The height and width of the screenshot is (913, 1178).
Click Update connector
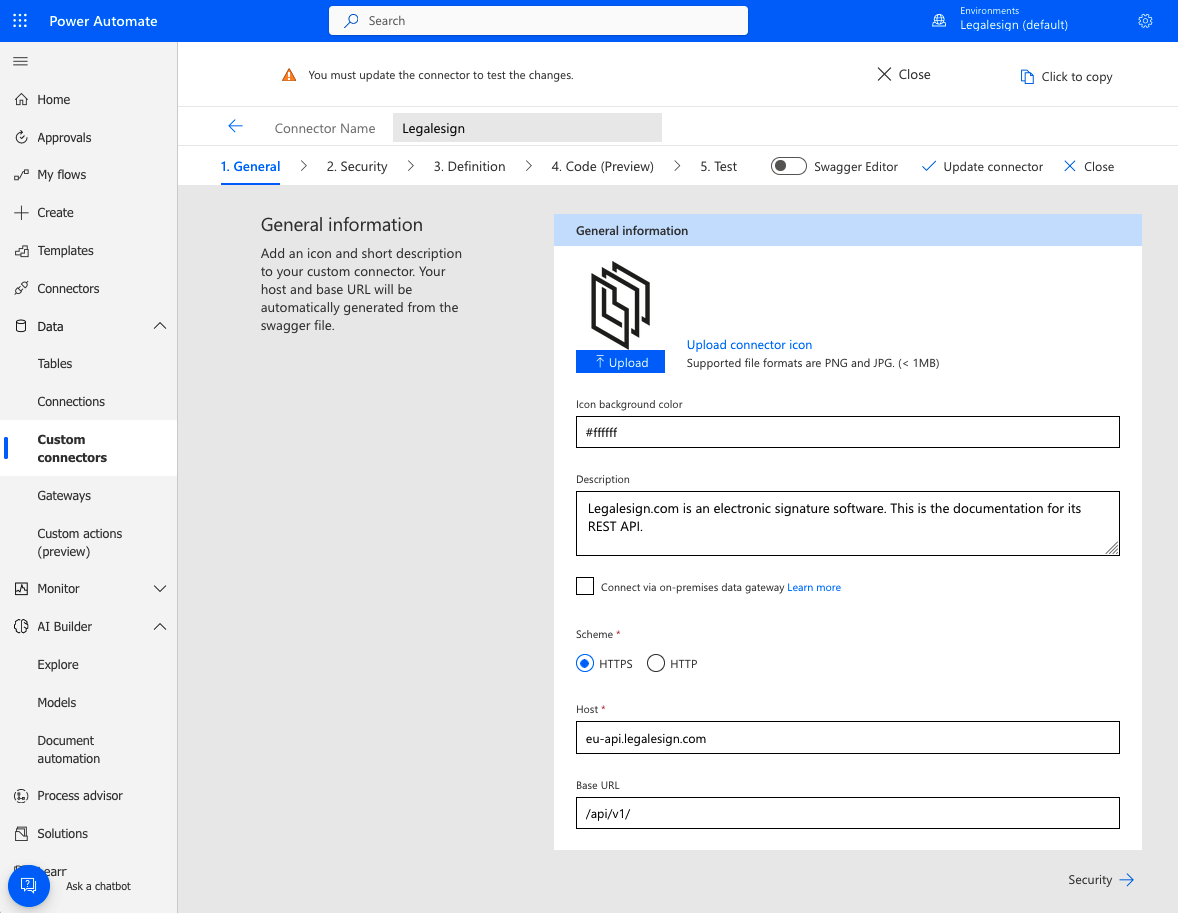982,166
